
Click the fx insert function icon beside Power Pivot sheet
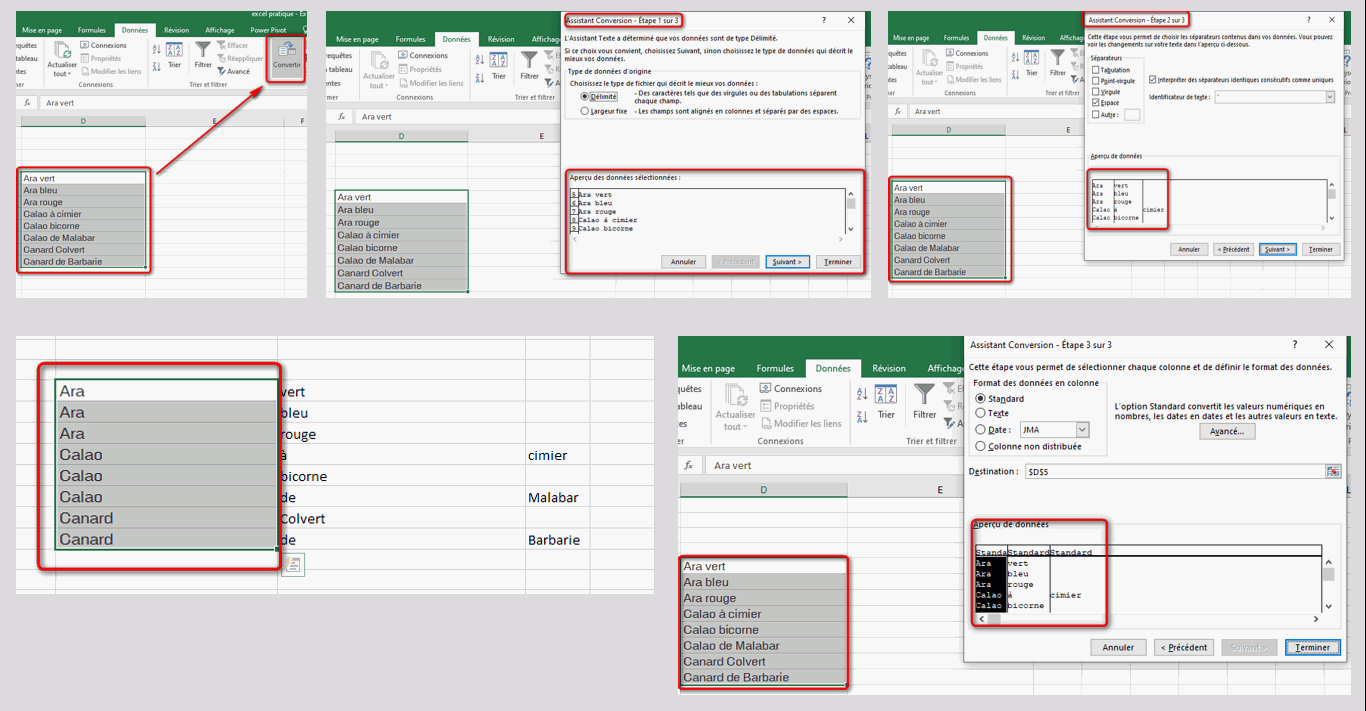tap(27, 103)
